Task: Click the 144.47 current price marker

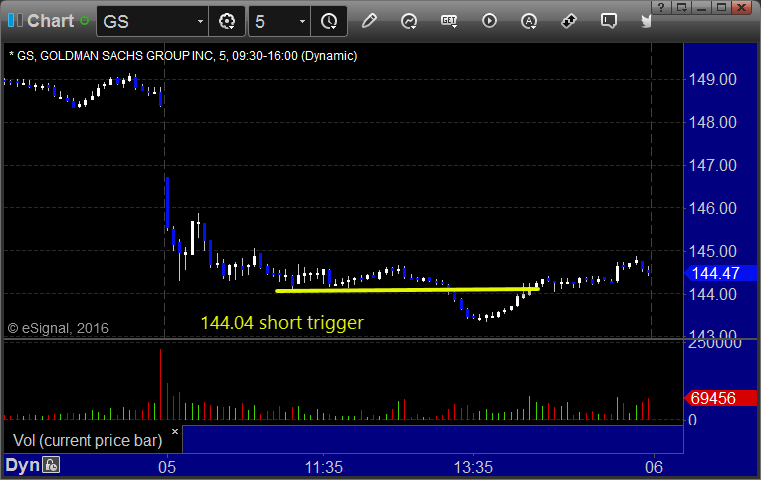Action: [720, 273]
